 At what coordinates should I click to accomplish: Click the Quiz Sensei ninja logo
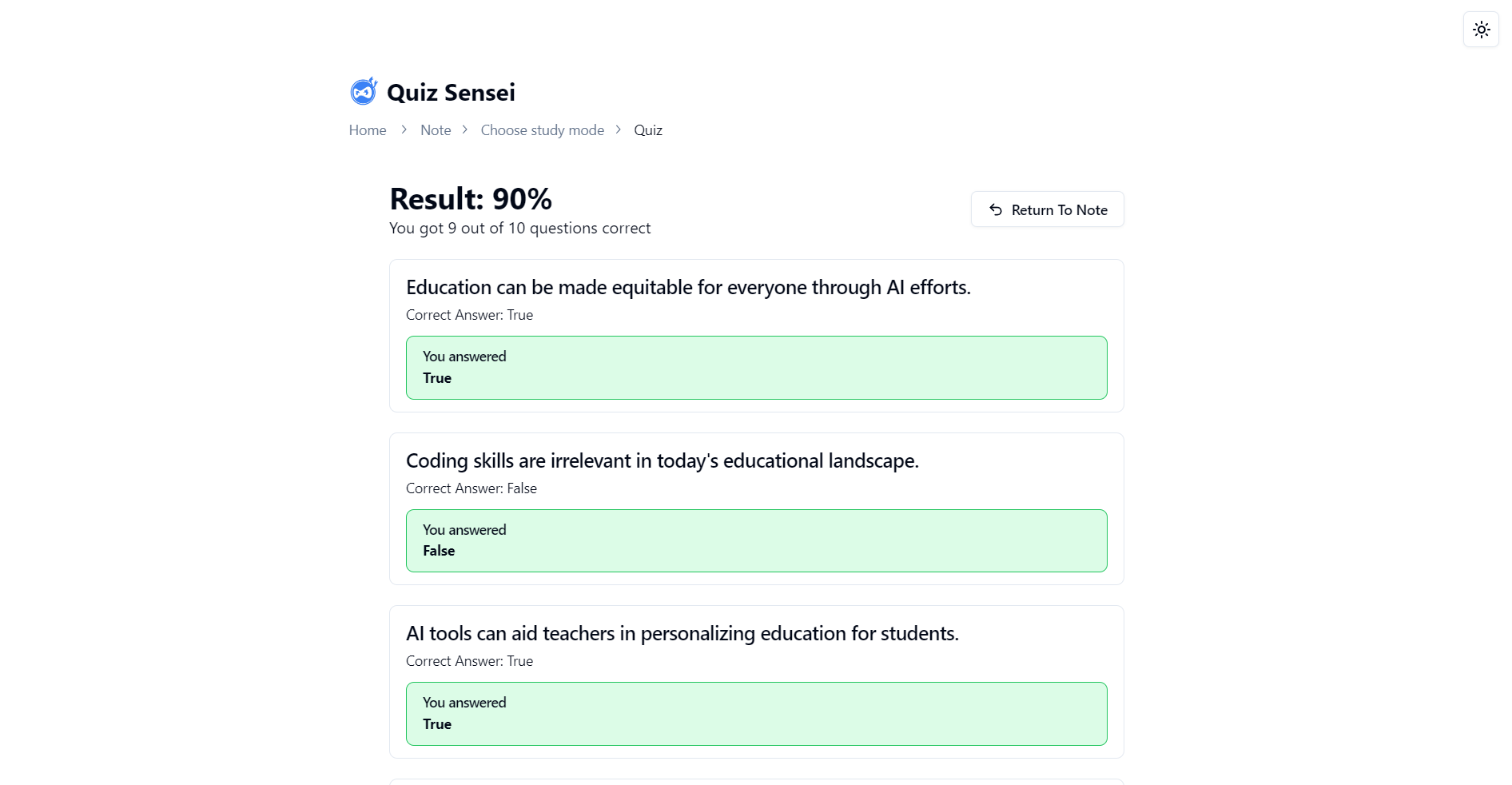[364, 92]
